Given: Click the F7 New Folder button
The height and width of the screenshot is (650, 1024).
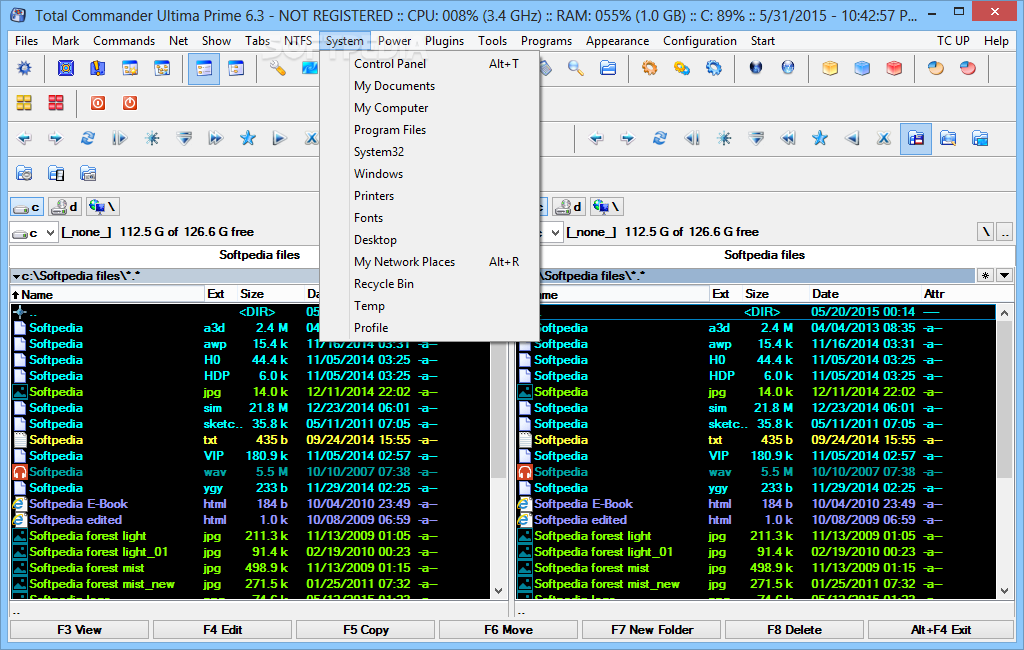Looking at the screenshot, I should tap(652, 630).
